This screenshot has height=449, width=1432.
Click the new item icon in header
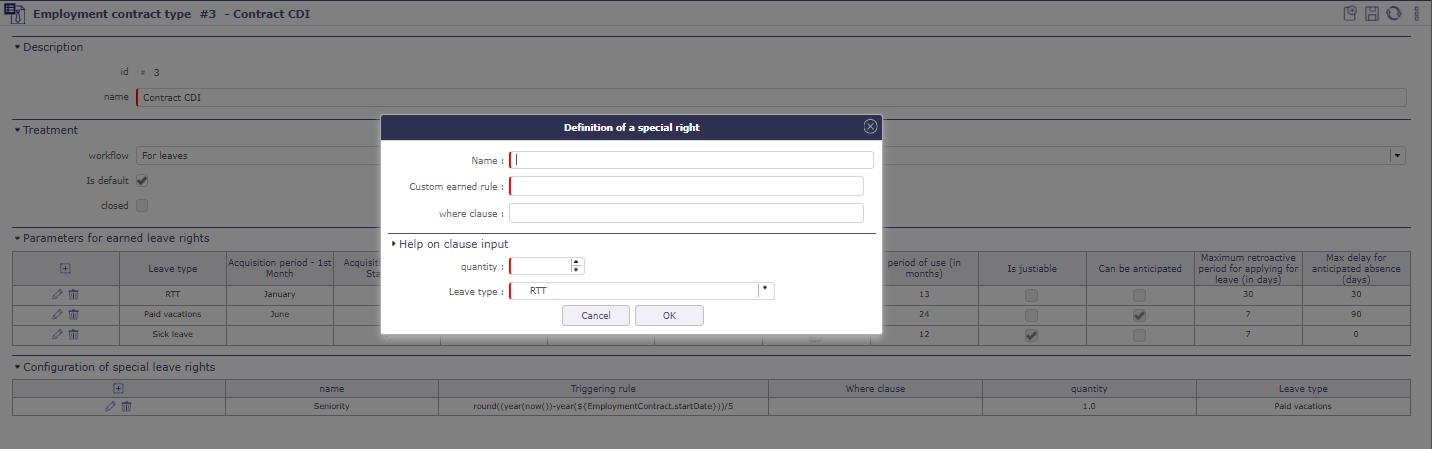point(1350,13)
